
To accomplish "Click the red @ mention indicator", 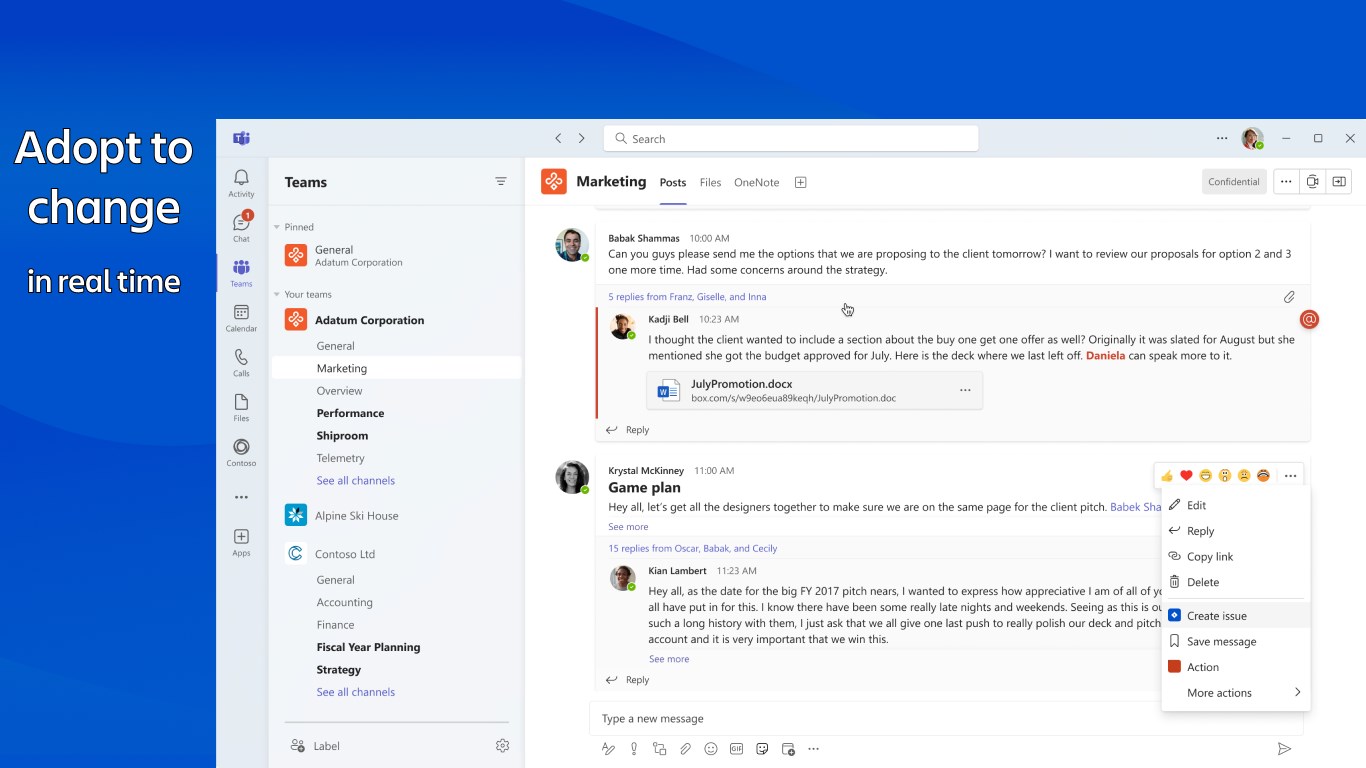I will (1309, 320).
